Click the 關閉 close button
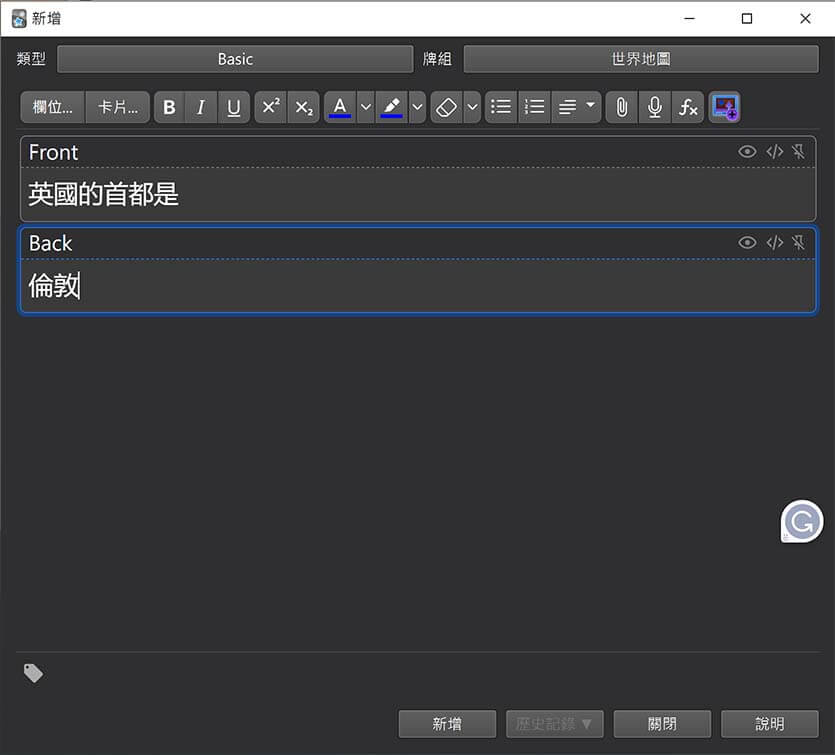The image size is (835, 755). 662,724
